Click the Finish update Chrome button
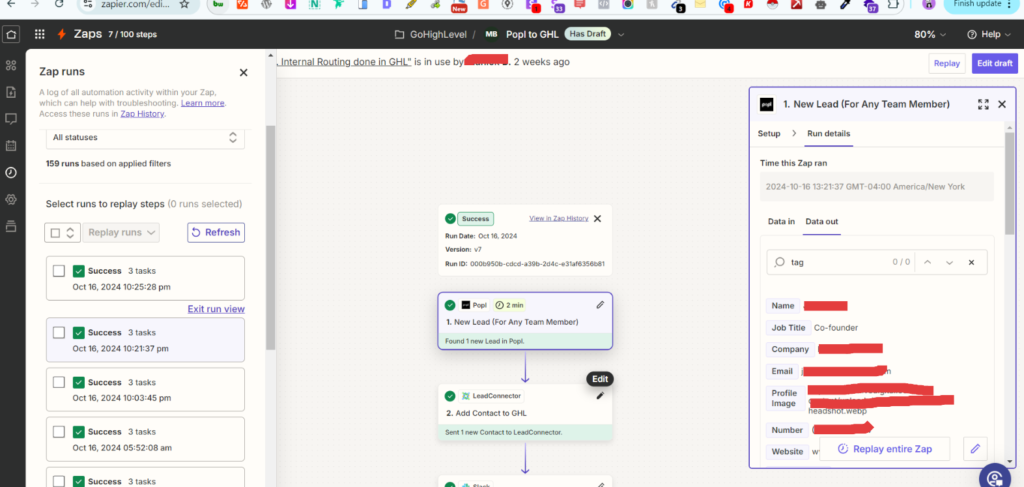The image size is (1024, 487). tap(980, 4)
